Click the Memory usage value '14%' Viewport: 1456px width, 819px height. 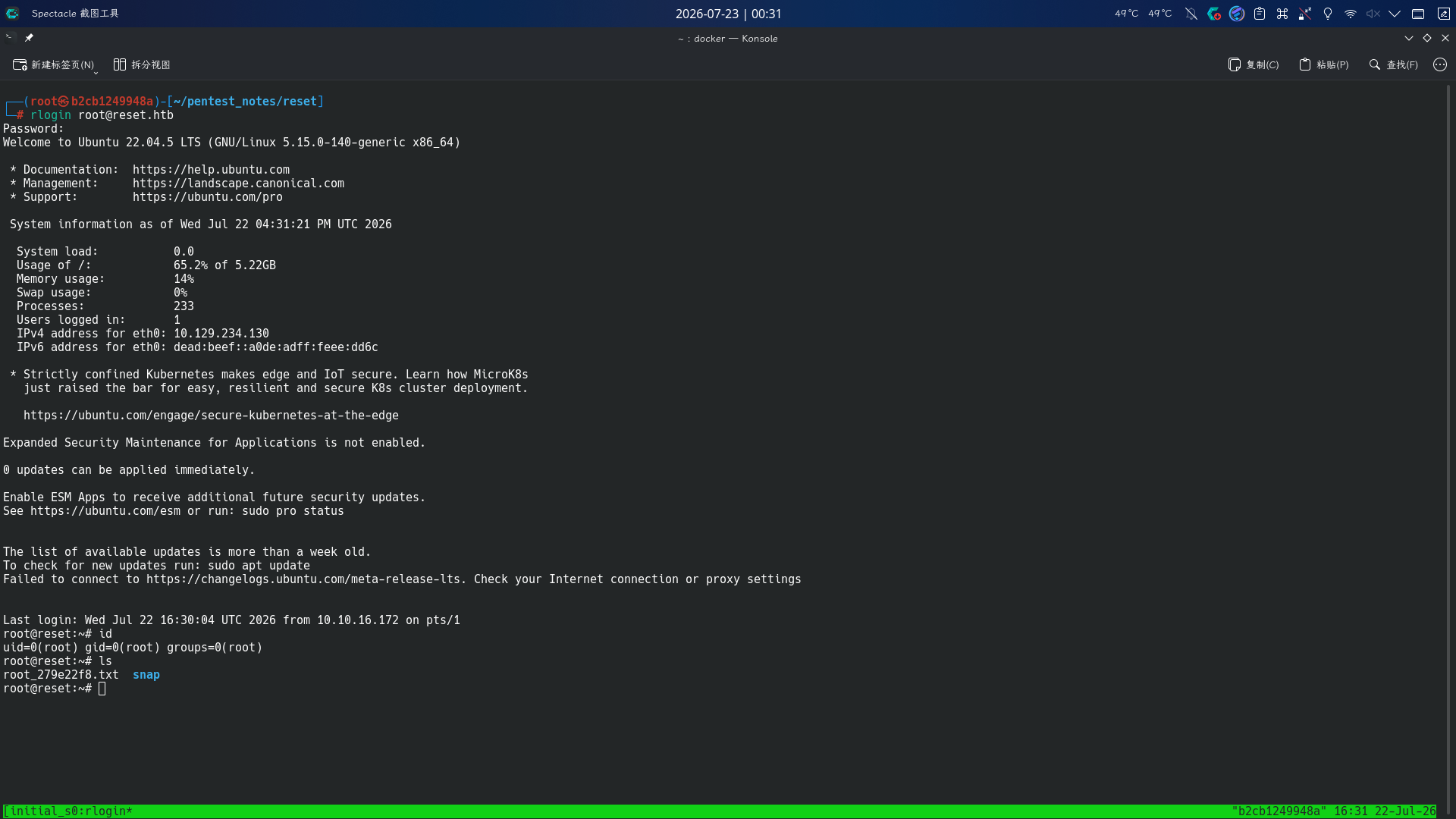(x=184, y=279)
